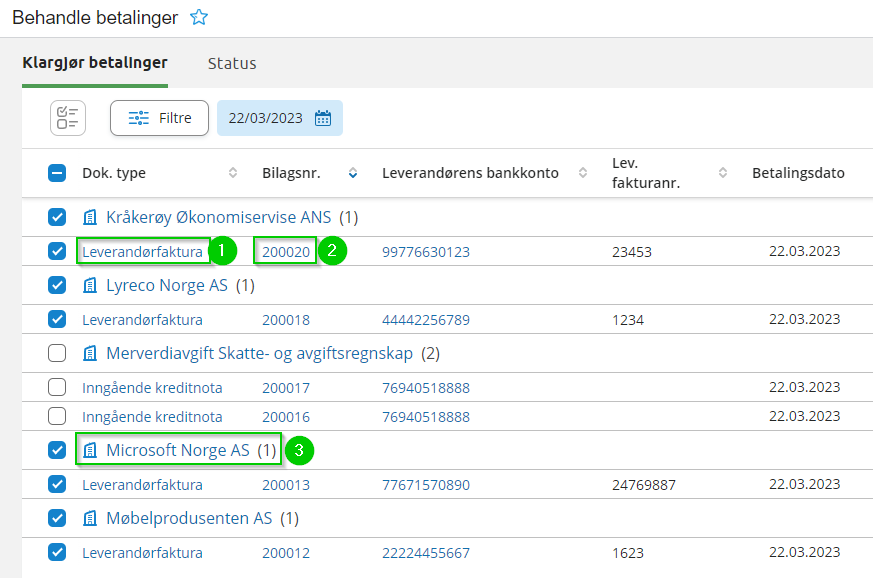Uncheck checkbox for invoice 200018
The image size is (873, 578).
click(x=57, y=319)
